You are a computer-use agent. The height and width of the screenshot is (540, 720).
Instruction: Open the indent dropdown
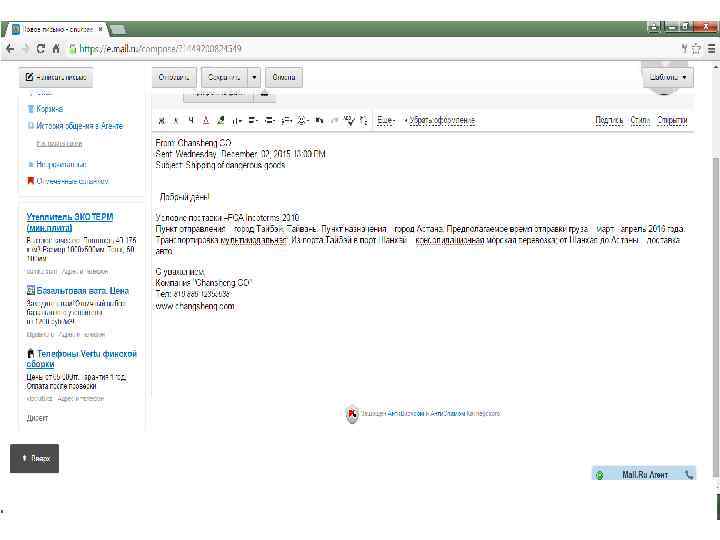[270, 120]
